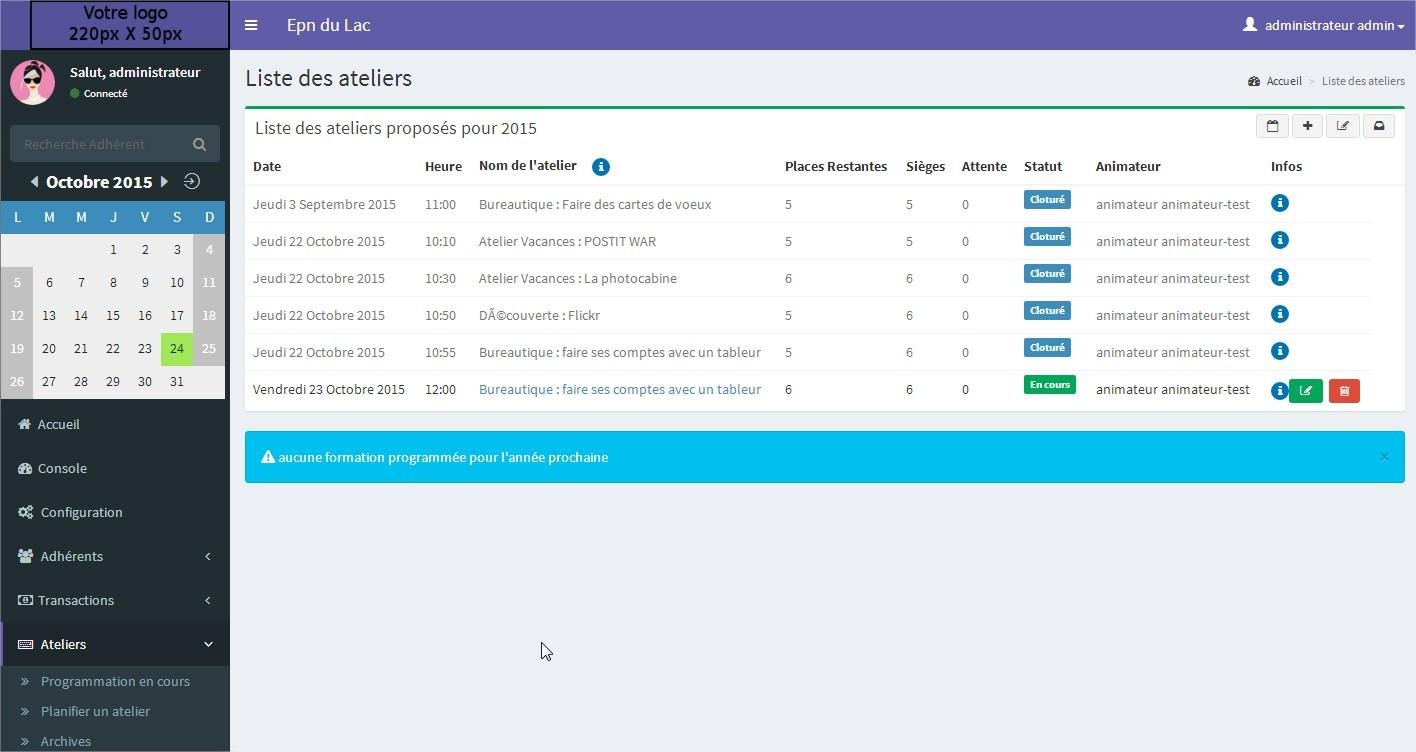Screen dimensions: 1416x752
Task: Click the archive box icon in the panel toolbar
Action: 1378,126
